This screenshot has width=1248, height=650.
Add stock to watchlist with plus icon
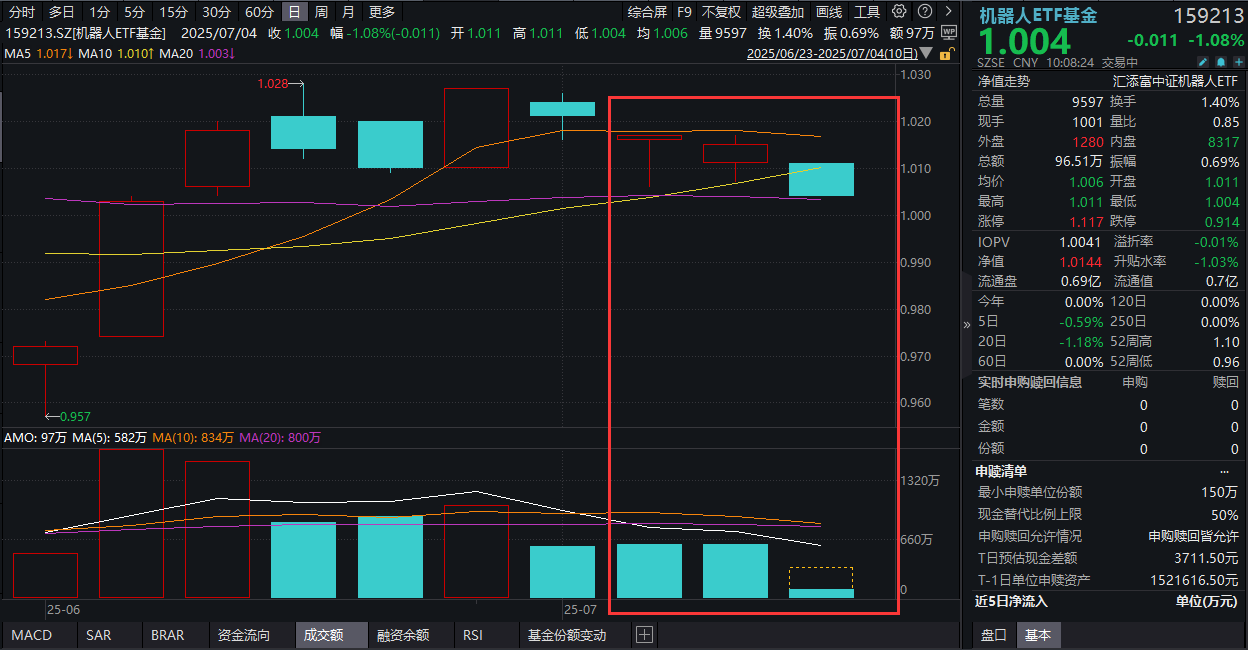pyautogui.click(x=1237, y=62)
